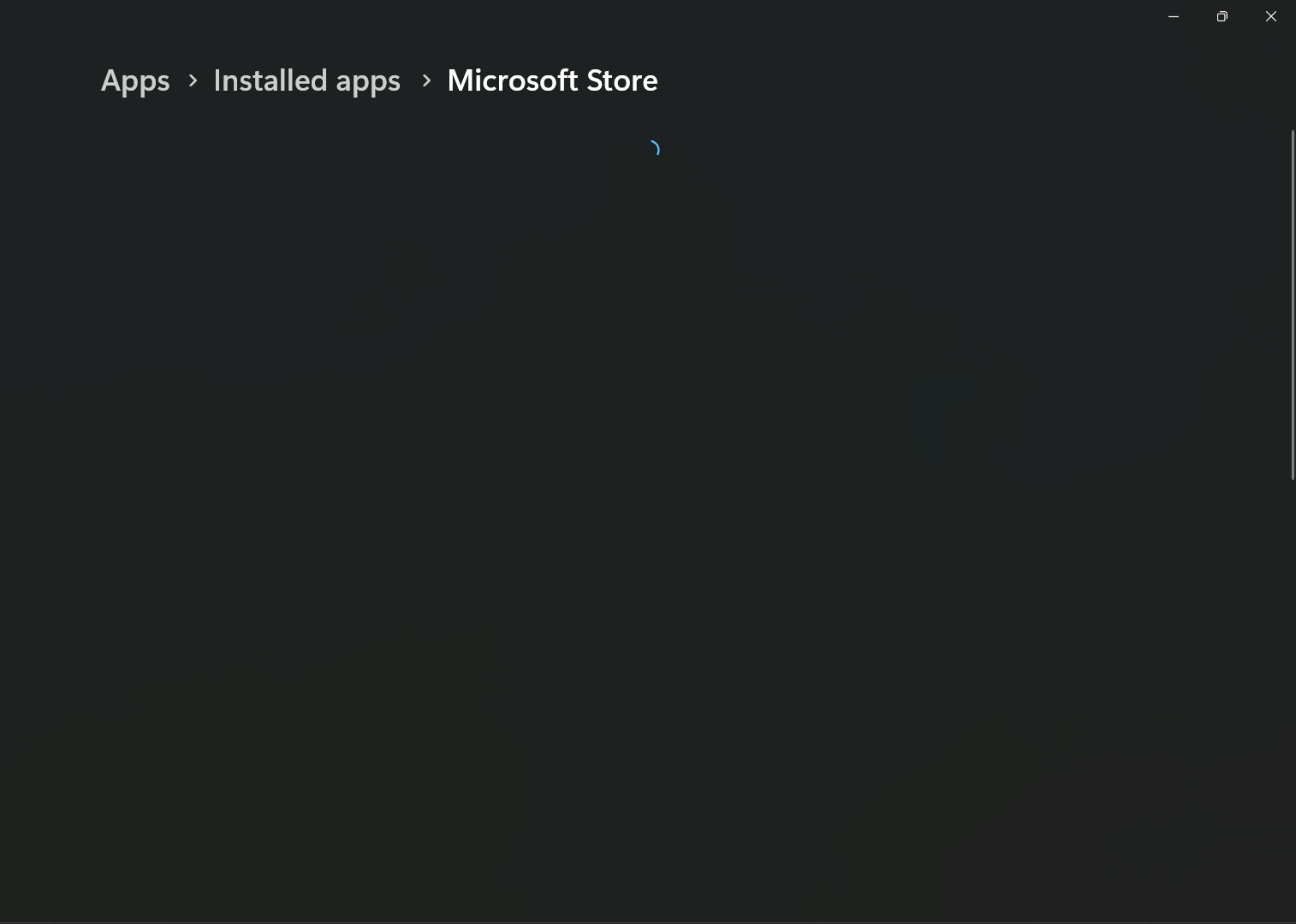
Task: Click the Microsoft Store page title
Action: [x=552, y=80]
